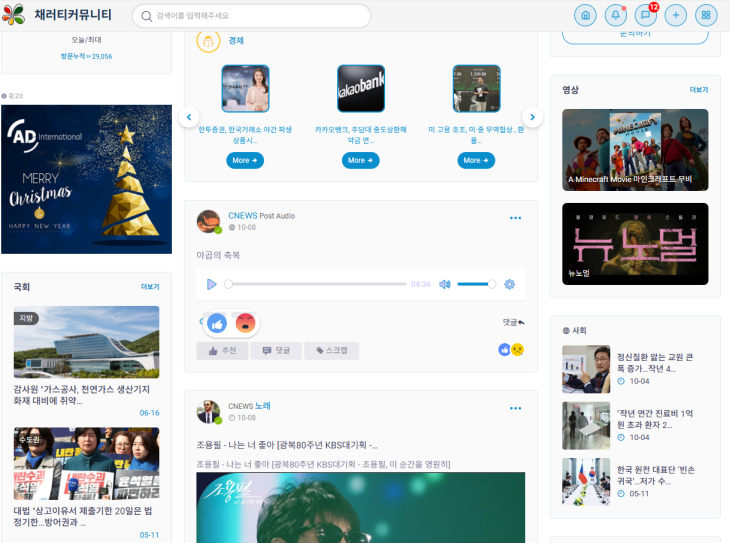Play the 야곱의 축복 audio

coord(211,284)
